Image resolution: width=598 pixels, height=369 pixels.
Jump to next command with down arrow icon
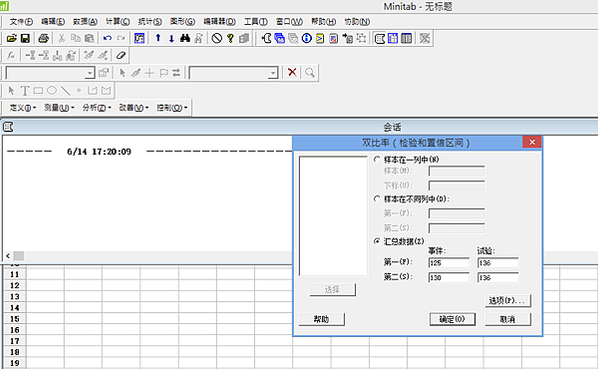(171, 38)
